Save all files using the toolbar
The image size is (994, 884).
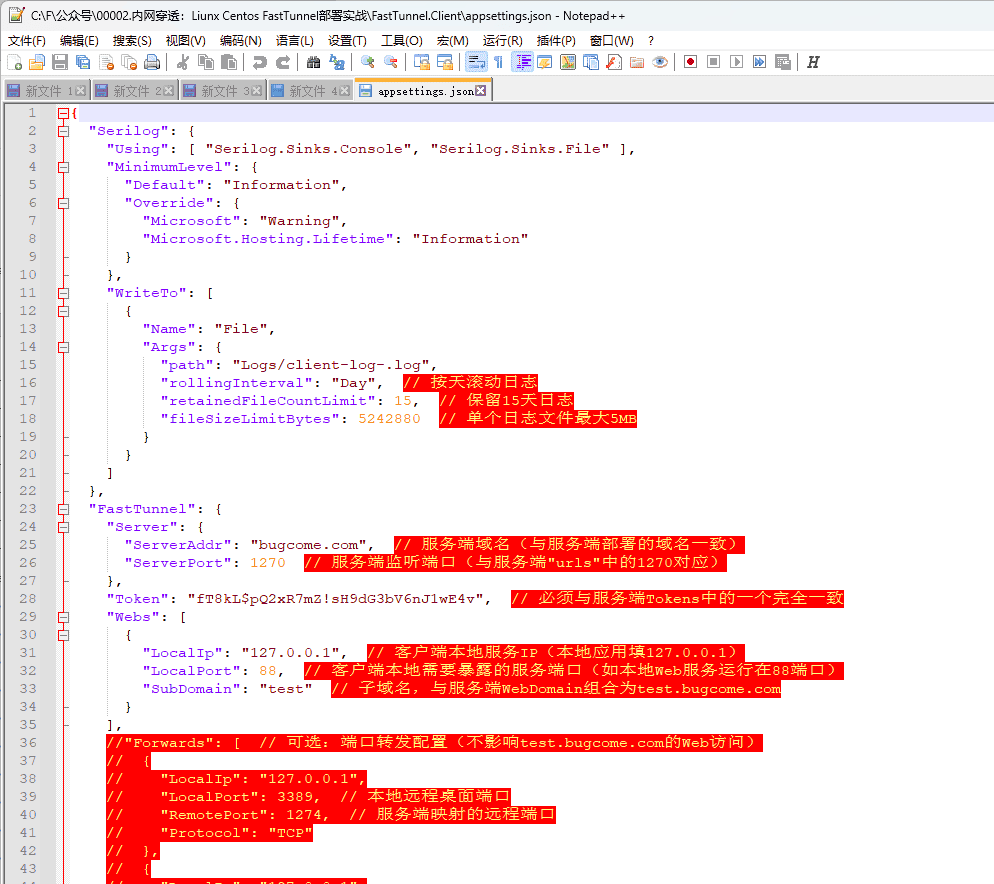point(83,62)
